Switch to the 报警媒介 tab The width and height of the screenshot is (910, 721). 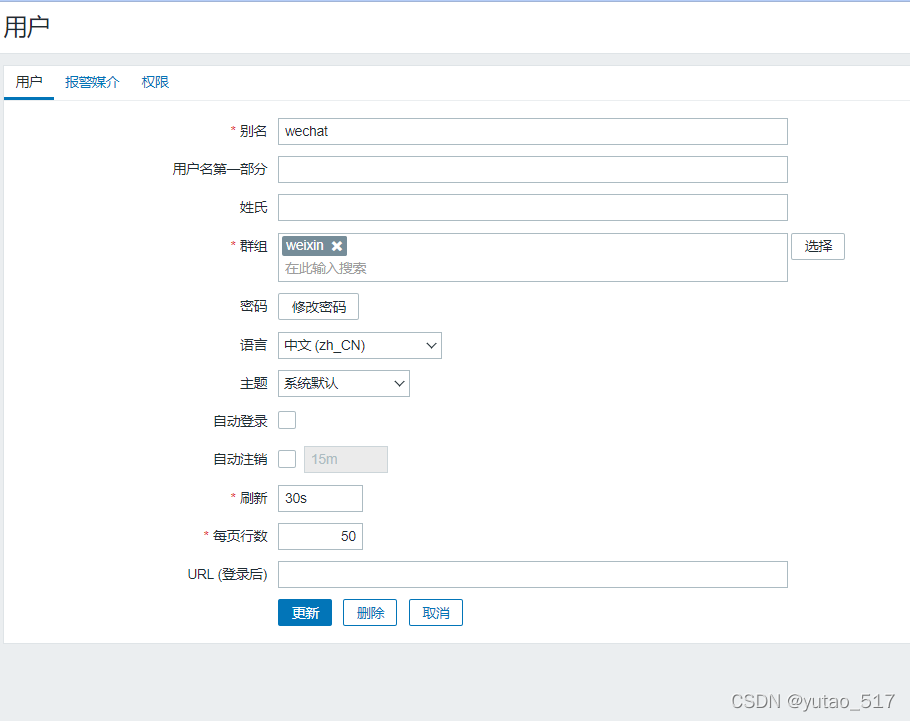(92, 82)
